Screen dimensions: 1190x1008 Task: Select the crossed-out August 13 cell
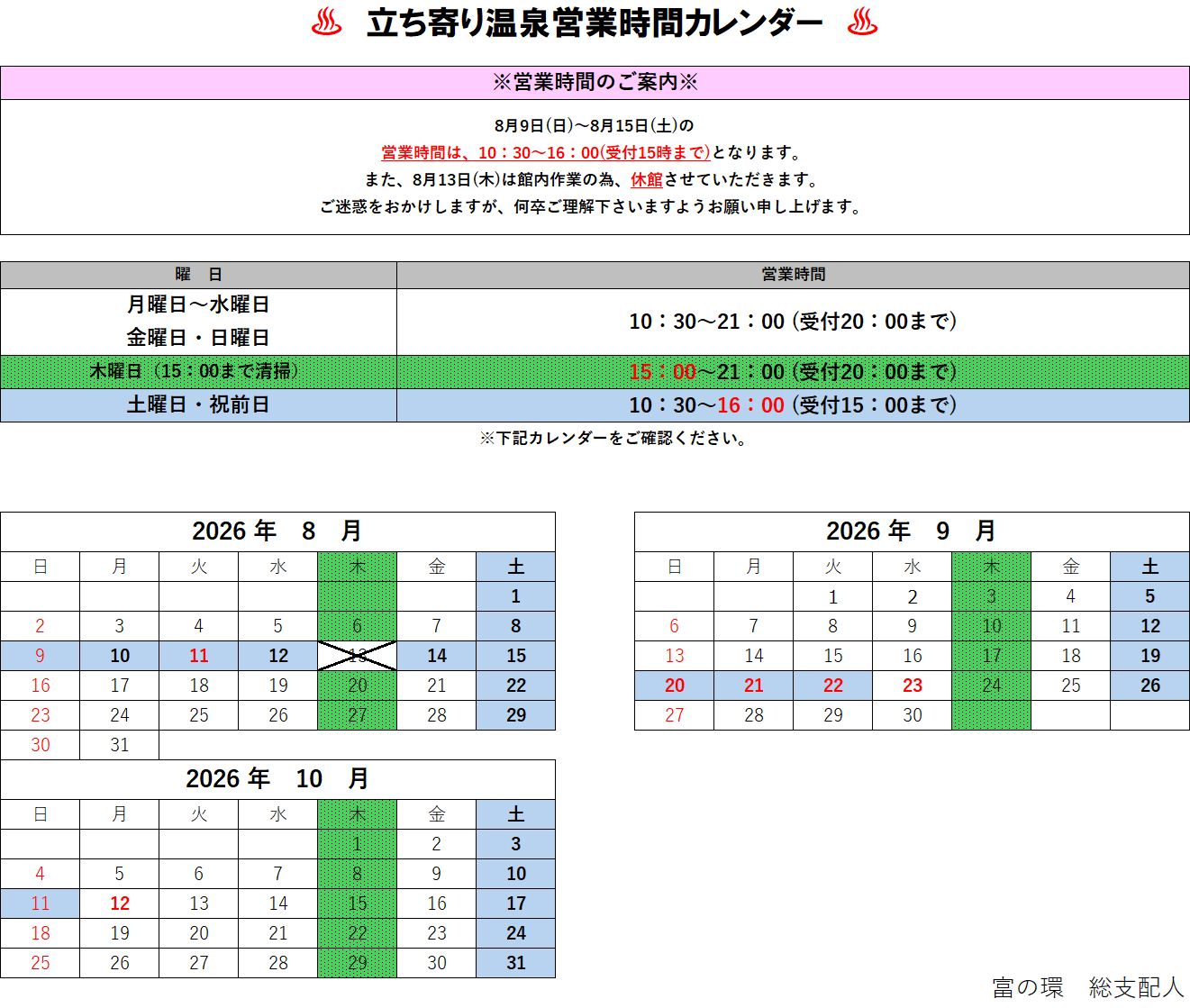[x=357, y=656]
